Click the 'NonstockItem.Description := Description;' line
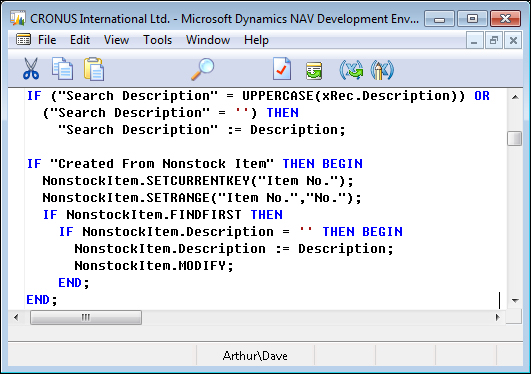Viewport: 531px width, 374px height. point(234,249)
